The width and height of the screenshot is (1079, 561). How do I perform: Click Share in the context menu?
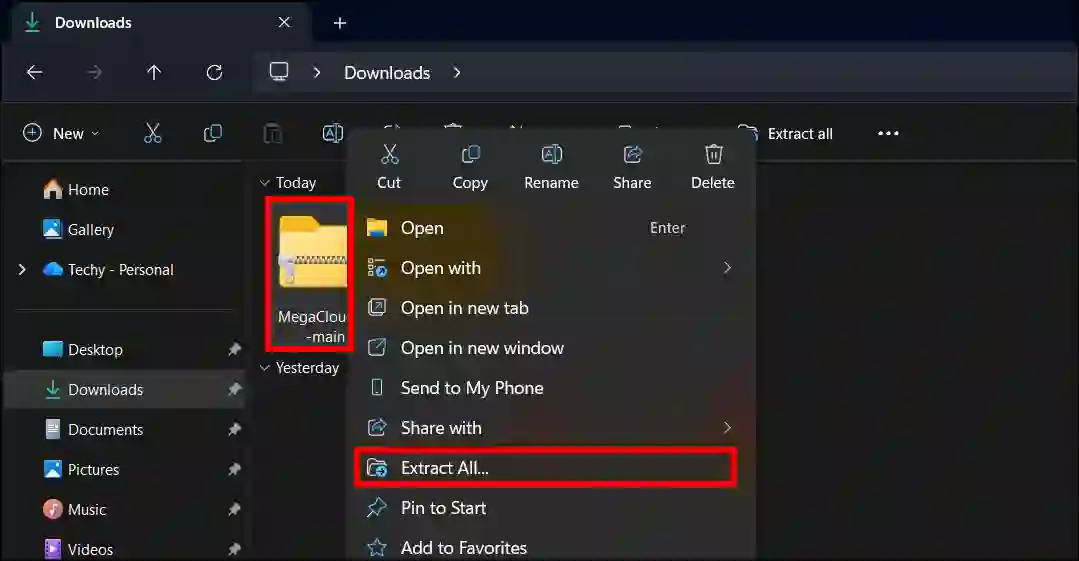[x=632, y=167]
